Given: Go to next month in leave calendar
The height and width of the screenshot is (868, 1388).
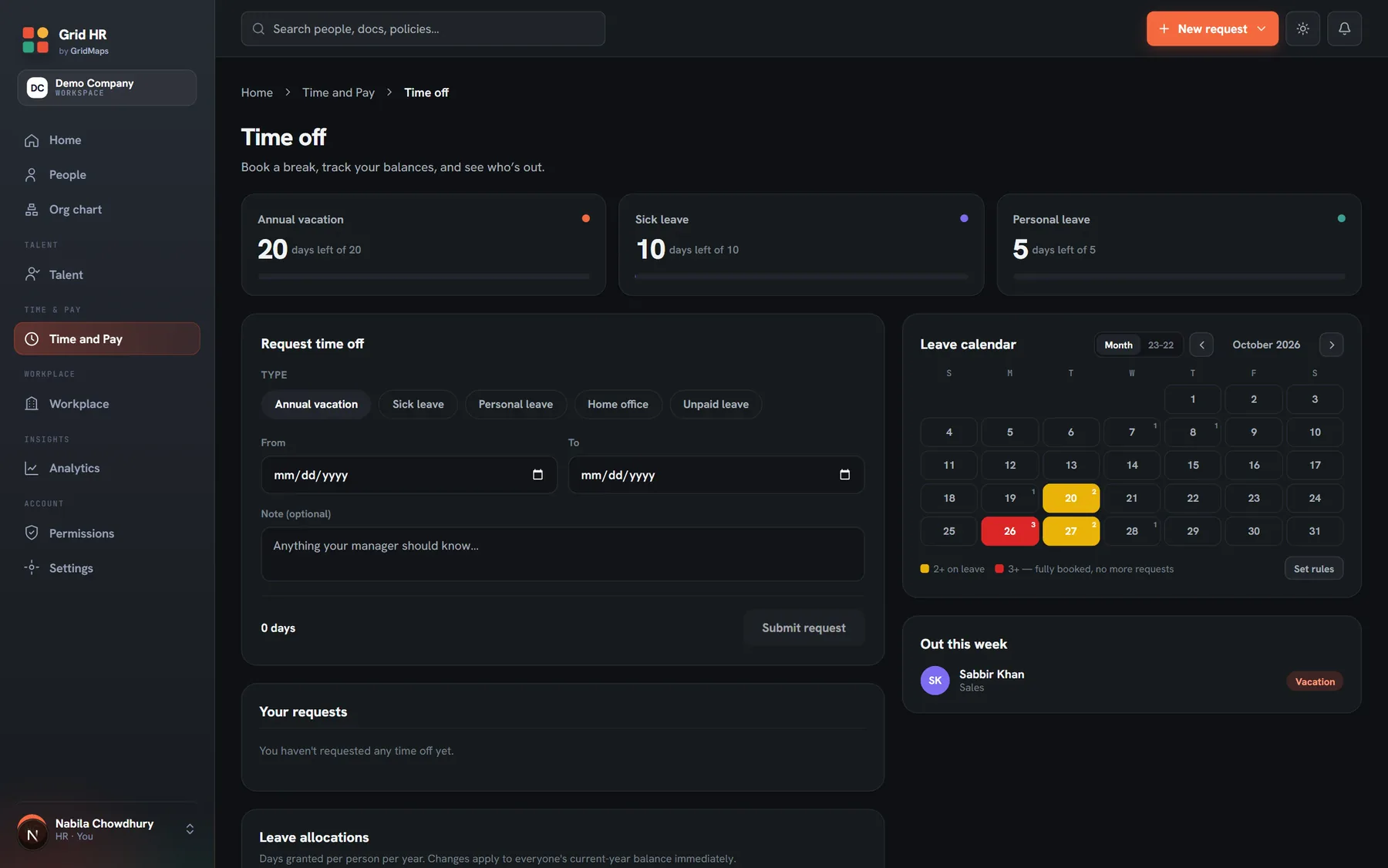Looking at the screenshot, I should click(1332, 345).
